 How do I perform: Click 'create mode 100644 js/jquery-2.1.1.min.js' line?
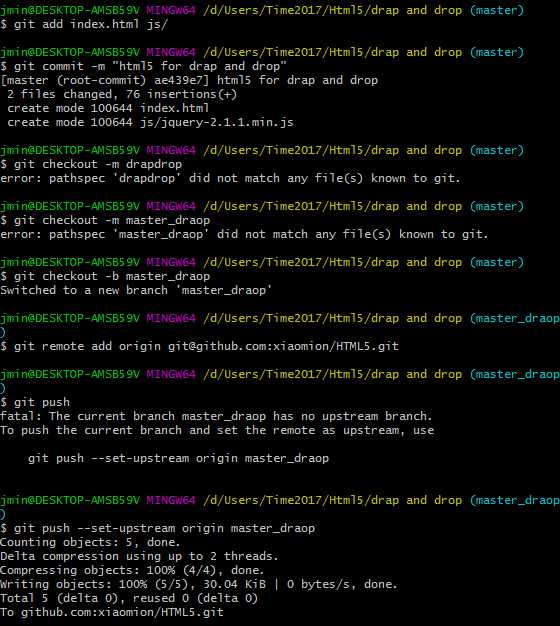pyautogui.click(x=150, y=122)
